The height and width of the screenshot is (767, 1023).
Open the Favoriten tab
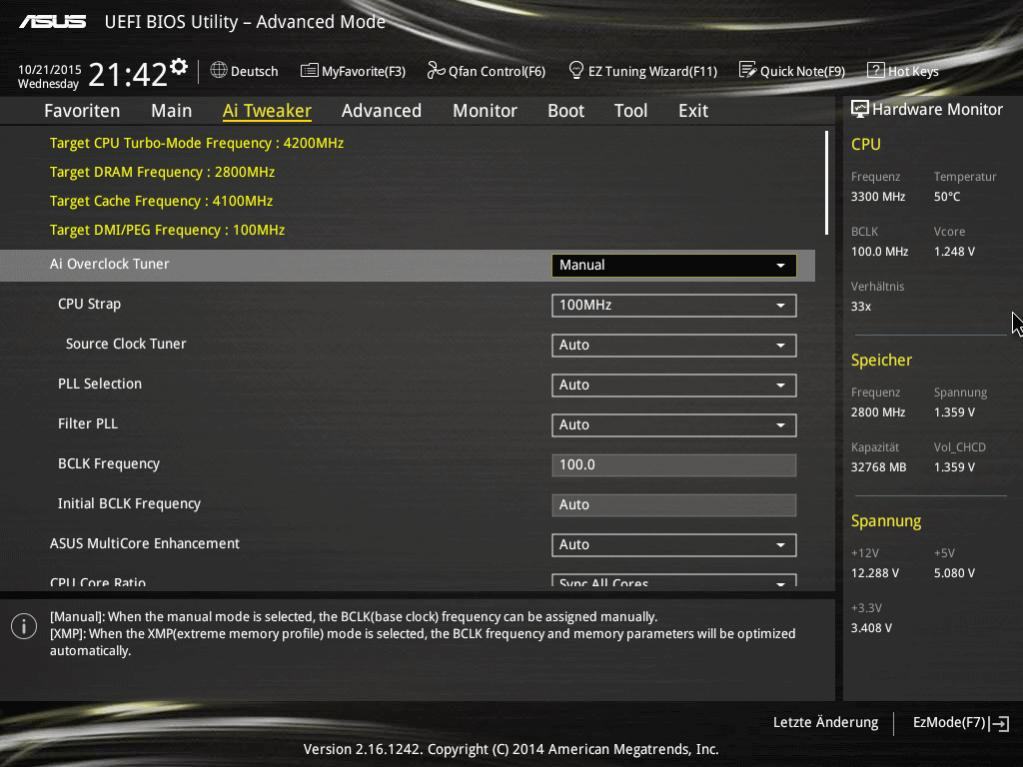82,111
